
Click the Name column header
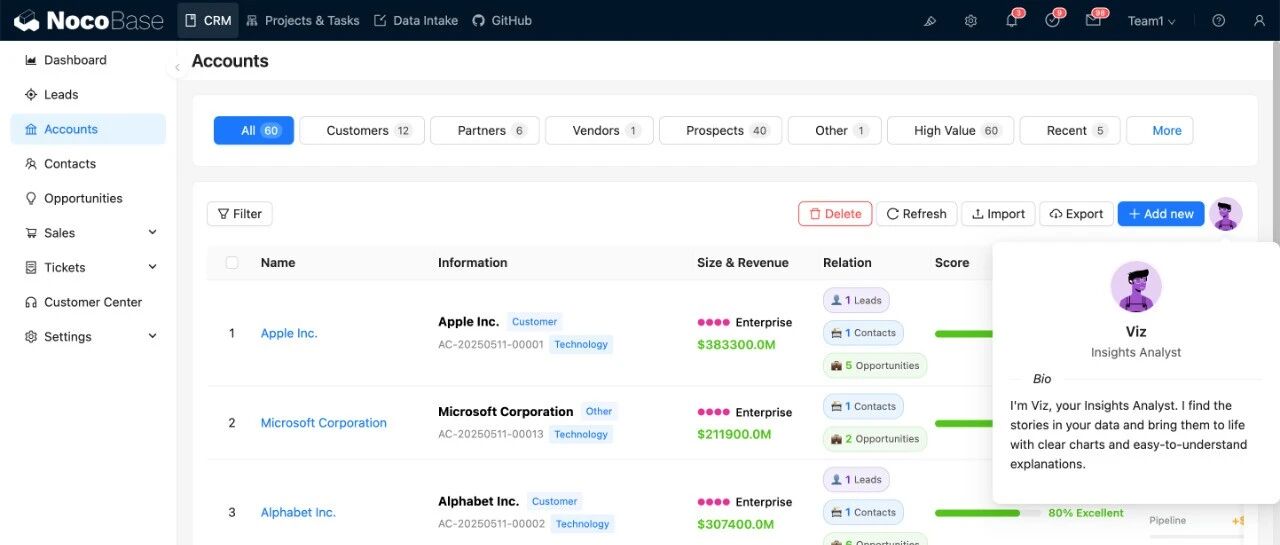point(278,263)
